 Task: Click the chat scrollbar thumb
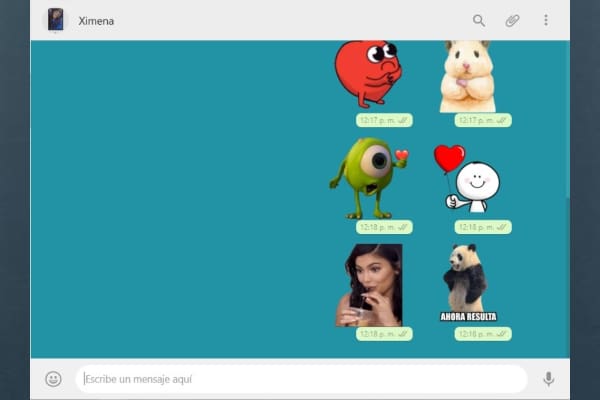point(568,278)
